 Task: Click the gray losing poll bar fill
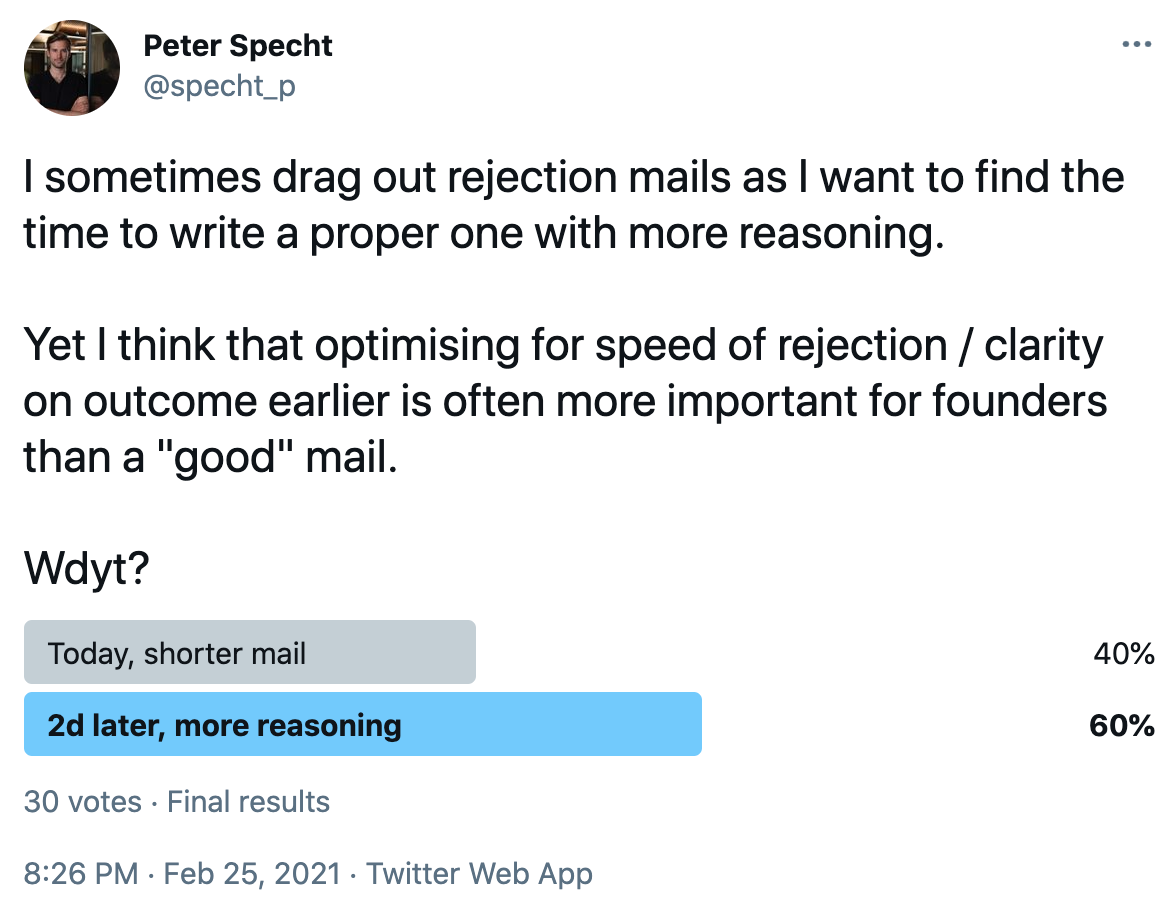tap(250, 652)
